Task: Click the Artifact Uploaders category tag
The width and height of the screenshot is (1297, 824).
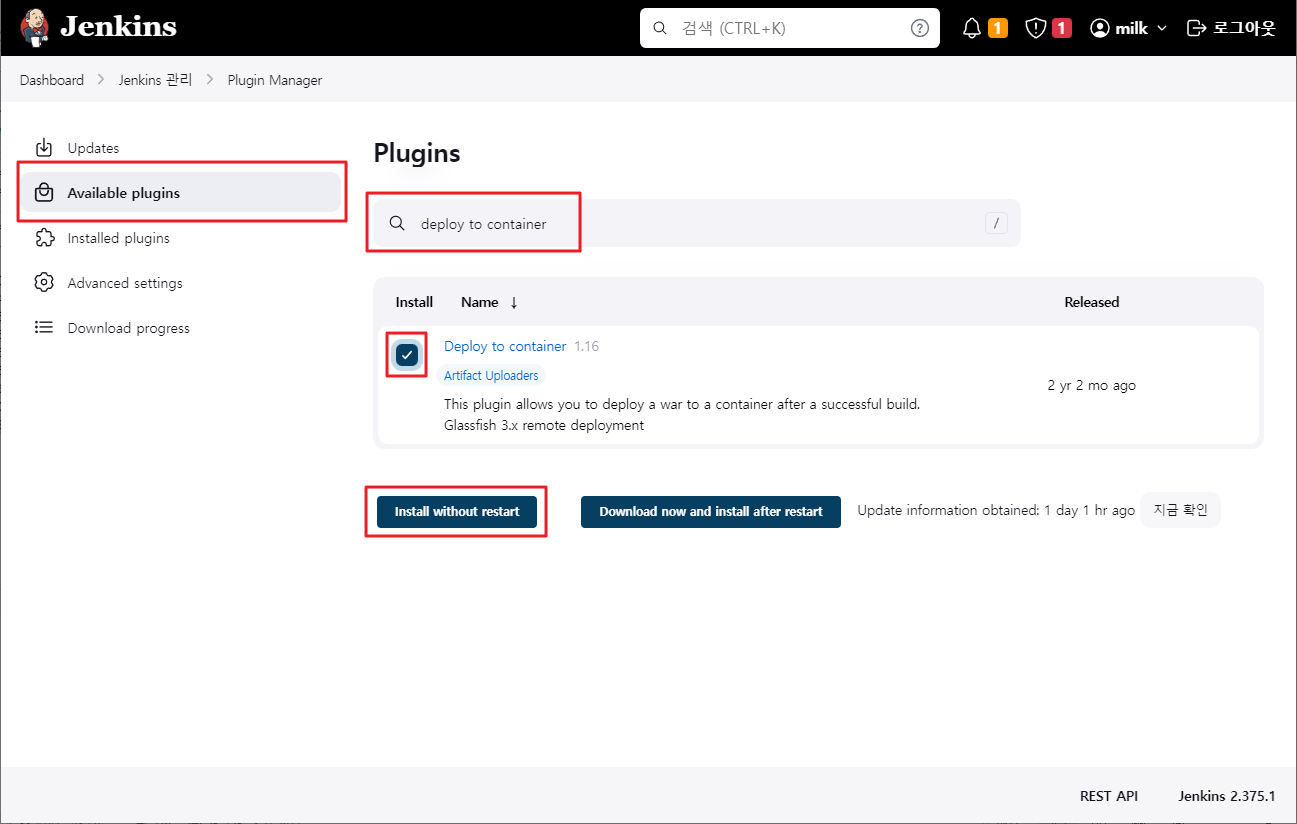Action: (x=491, y=376)
